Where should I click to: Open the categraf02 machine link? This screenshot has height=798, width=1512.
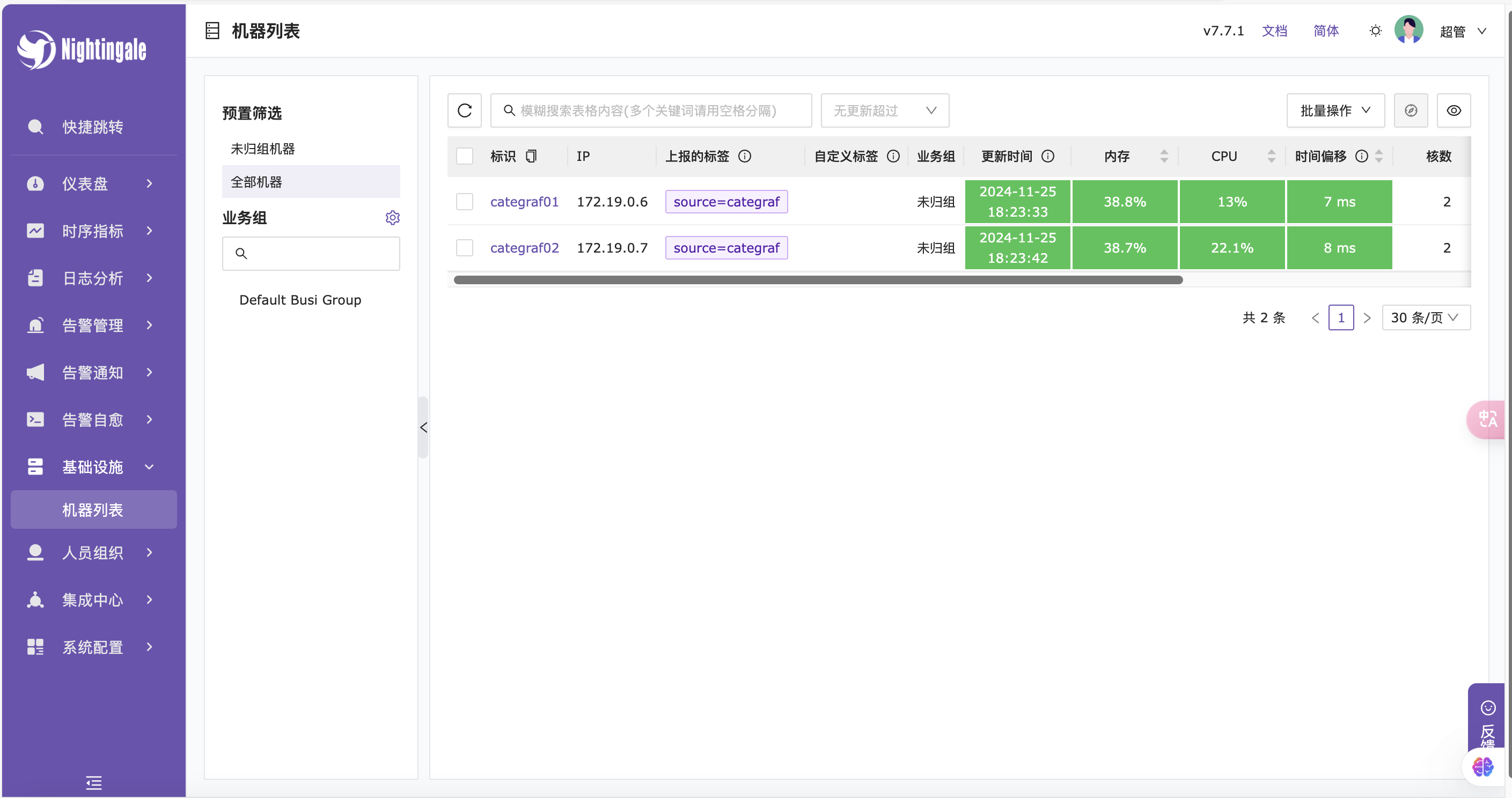[x=524, y=248]
